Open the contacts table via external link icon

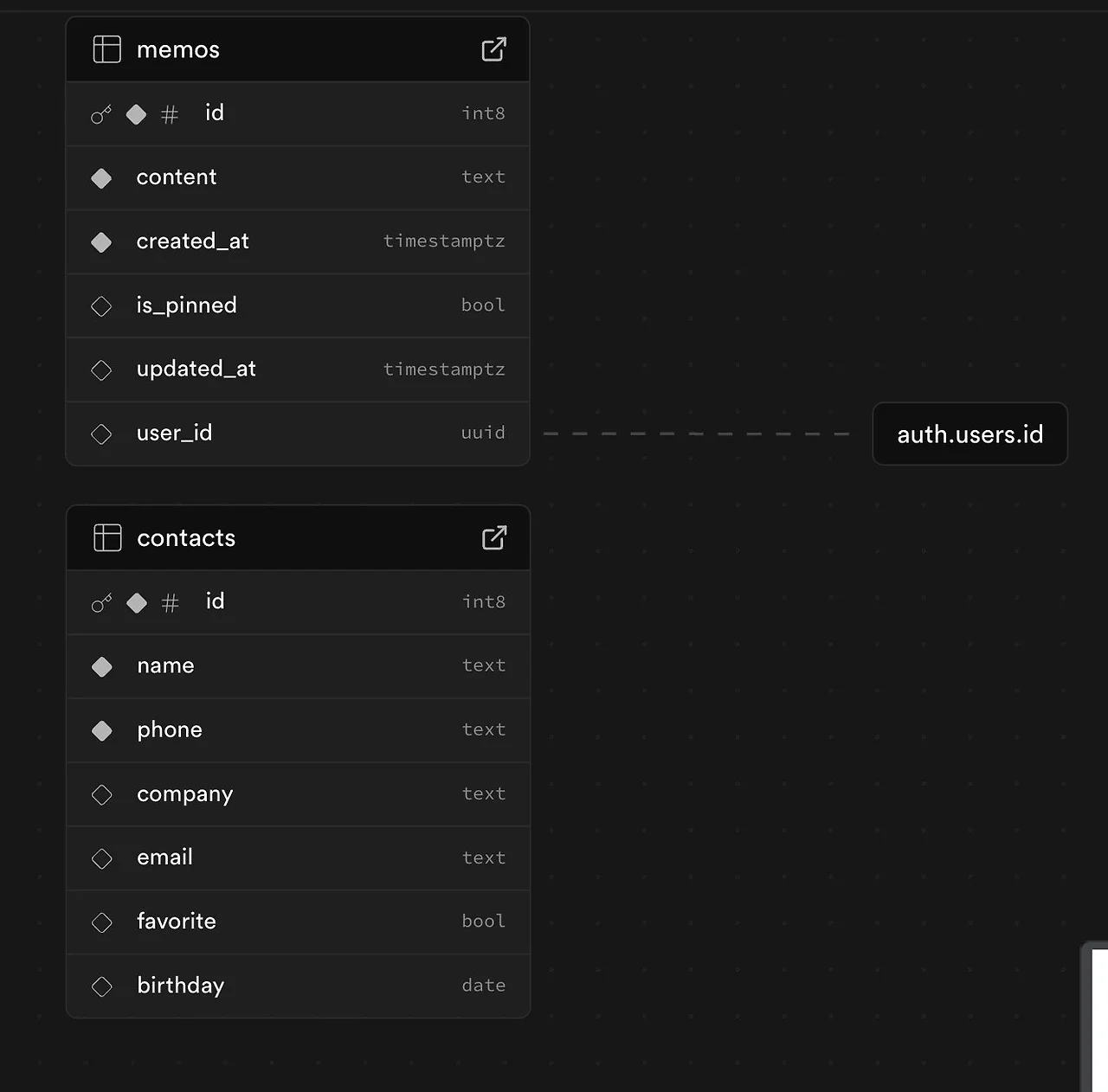tap(494, 537)
